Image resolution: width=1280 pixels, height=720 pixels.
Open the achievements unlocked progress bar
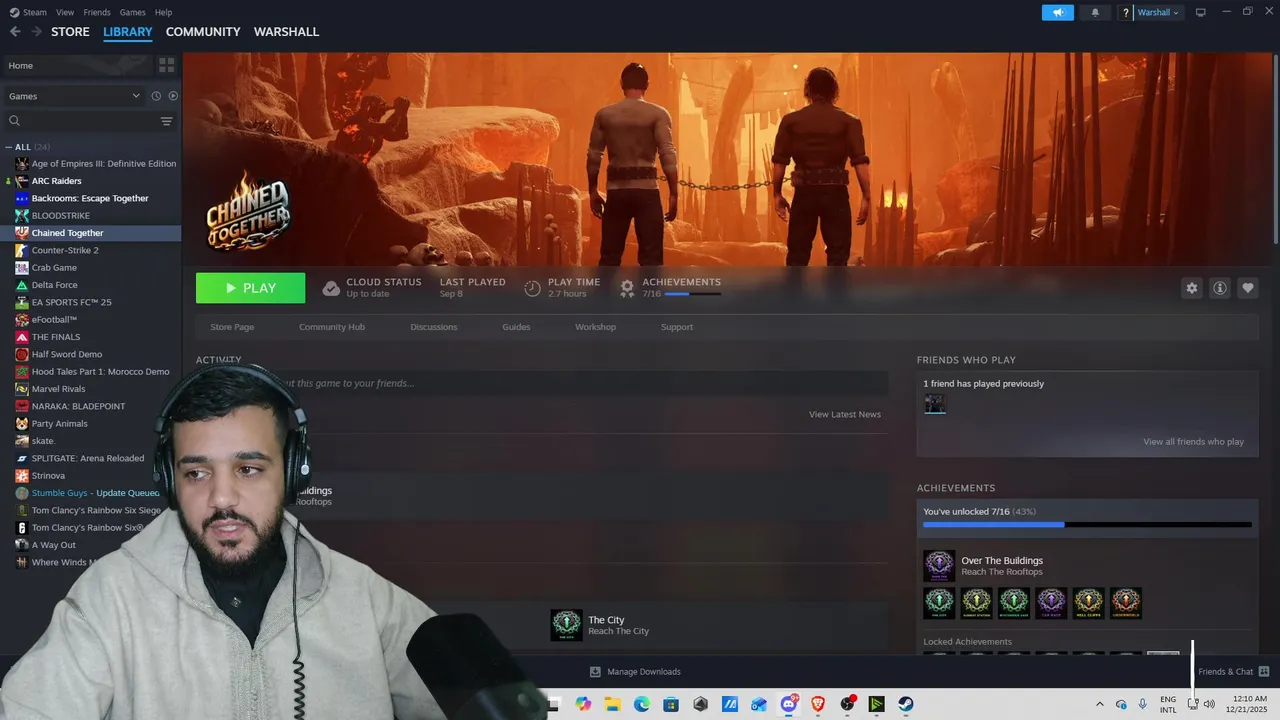coord(1087,524)
